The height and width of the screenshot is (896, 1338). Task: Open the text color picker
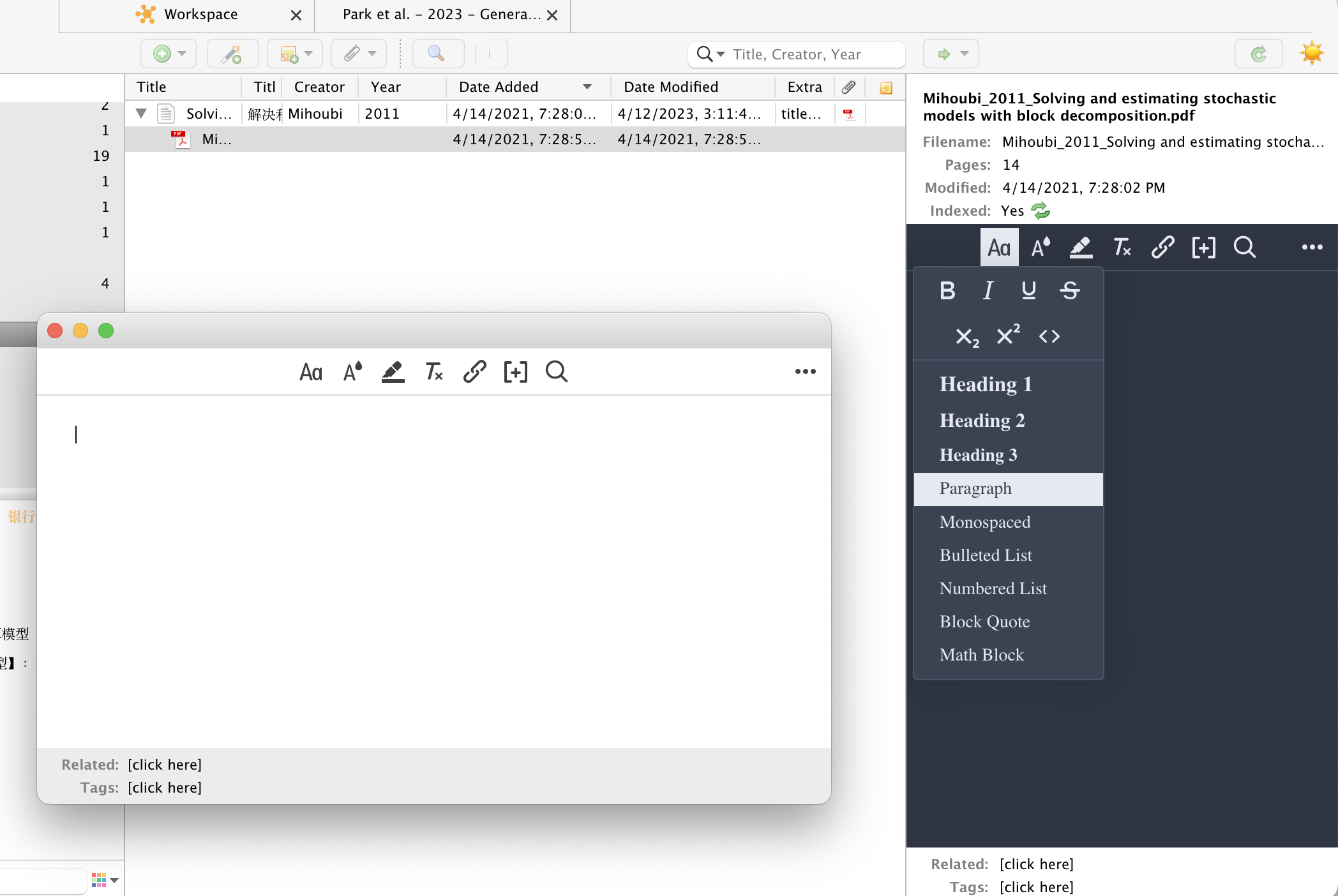tap(352, 371)
